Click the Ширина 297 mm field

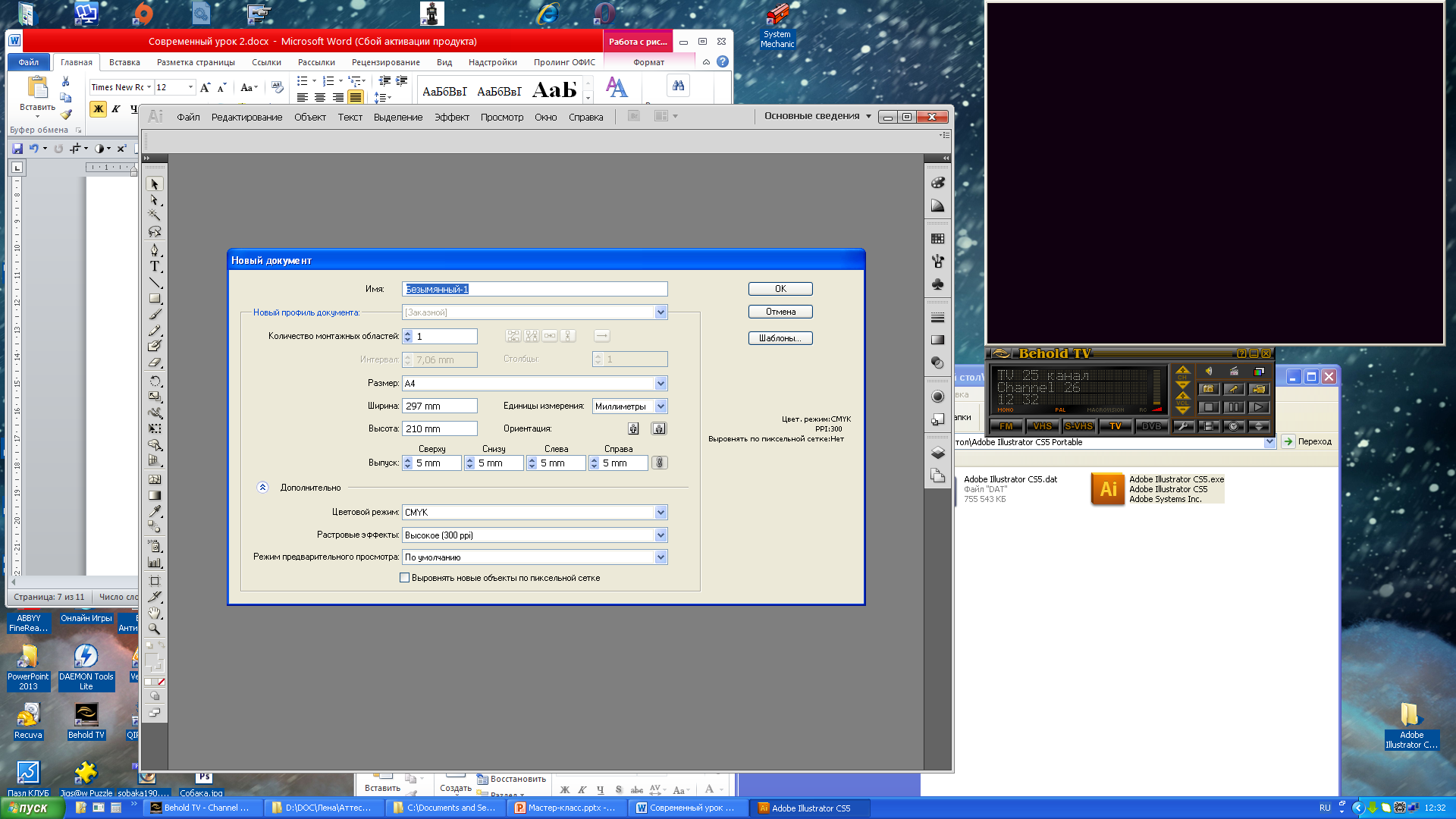(440, 406)
